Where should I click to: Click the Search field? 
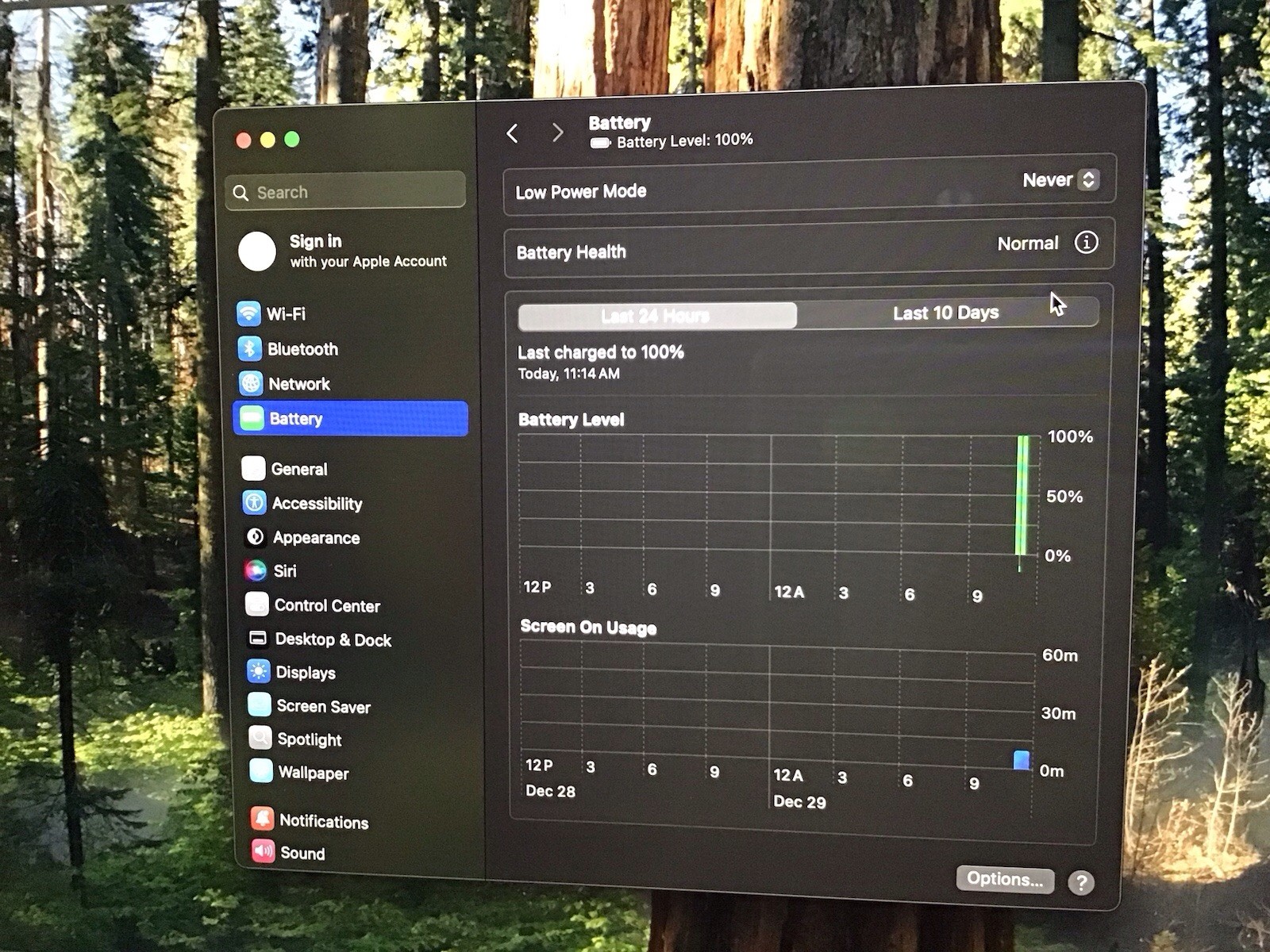click(x=345, y=192)
